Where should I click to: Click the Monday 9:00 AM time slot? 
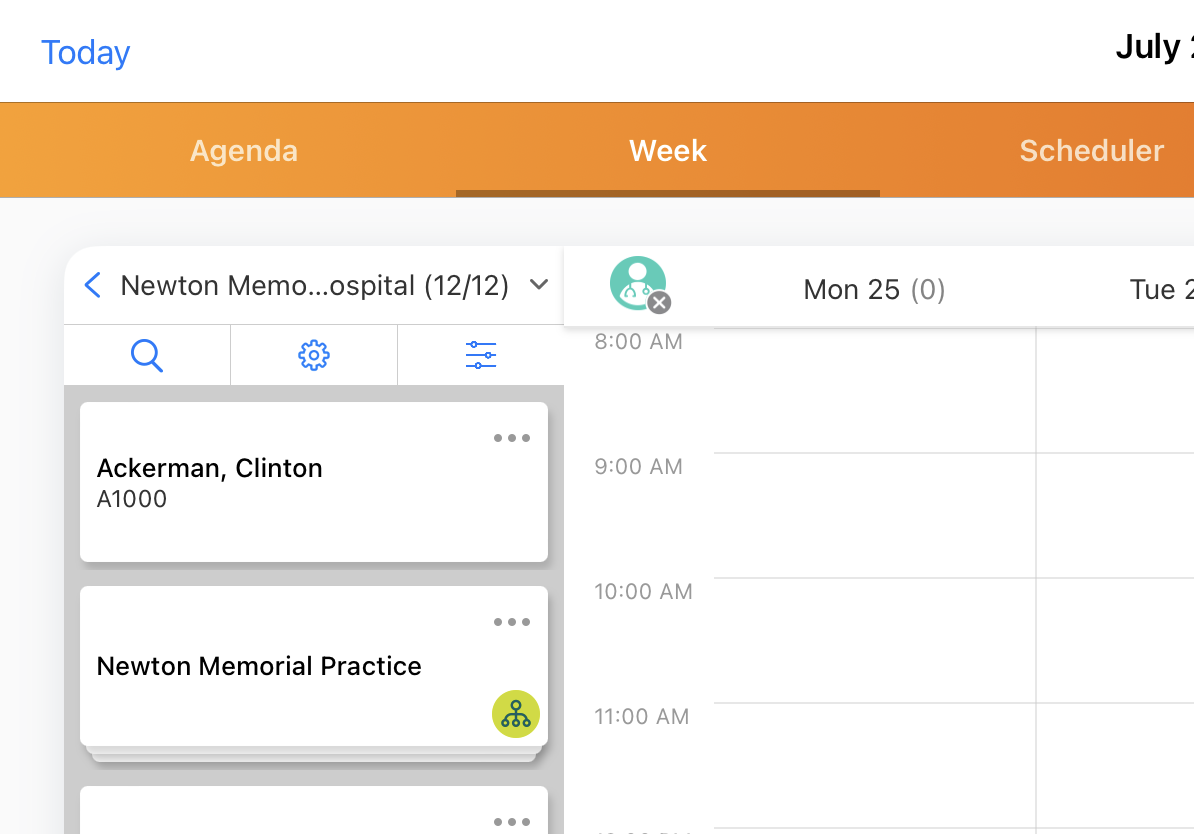(x=874, y=515)
